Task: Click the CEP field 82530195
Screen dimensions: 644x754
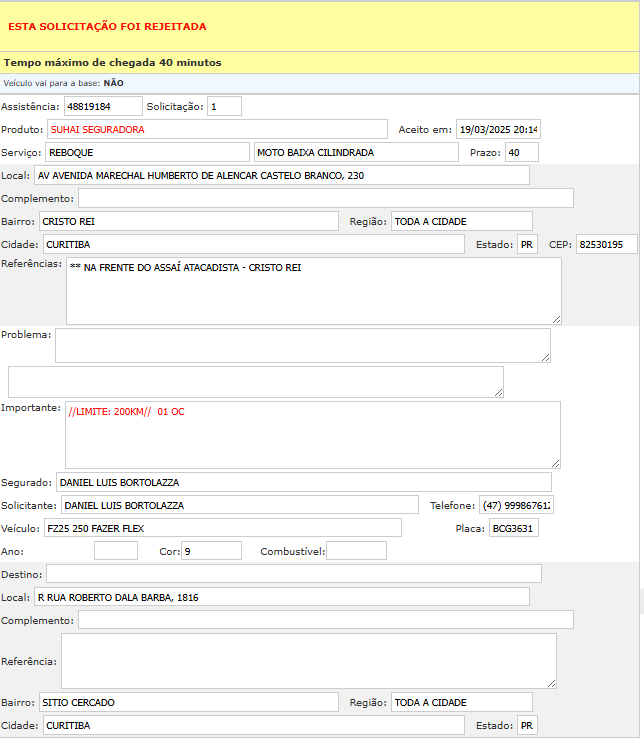Action: [x=607, y=245]
